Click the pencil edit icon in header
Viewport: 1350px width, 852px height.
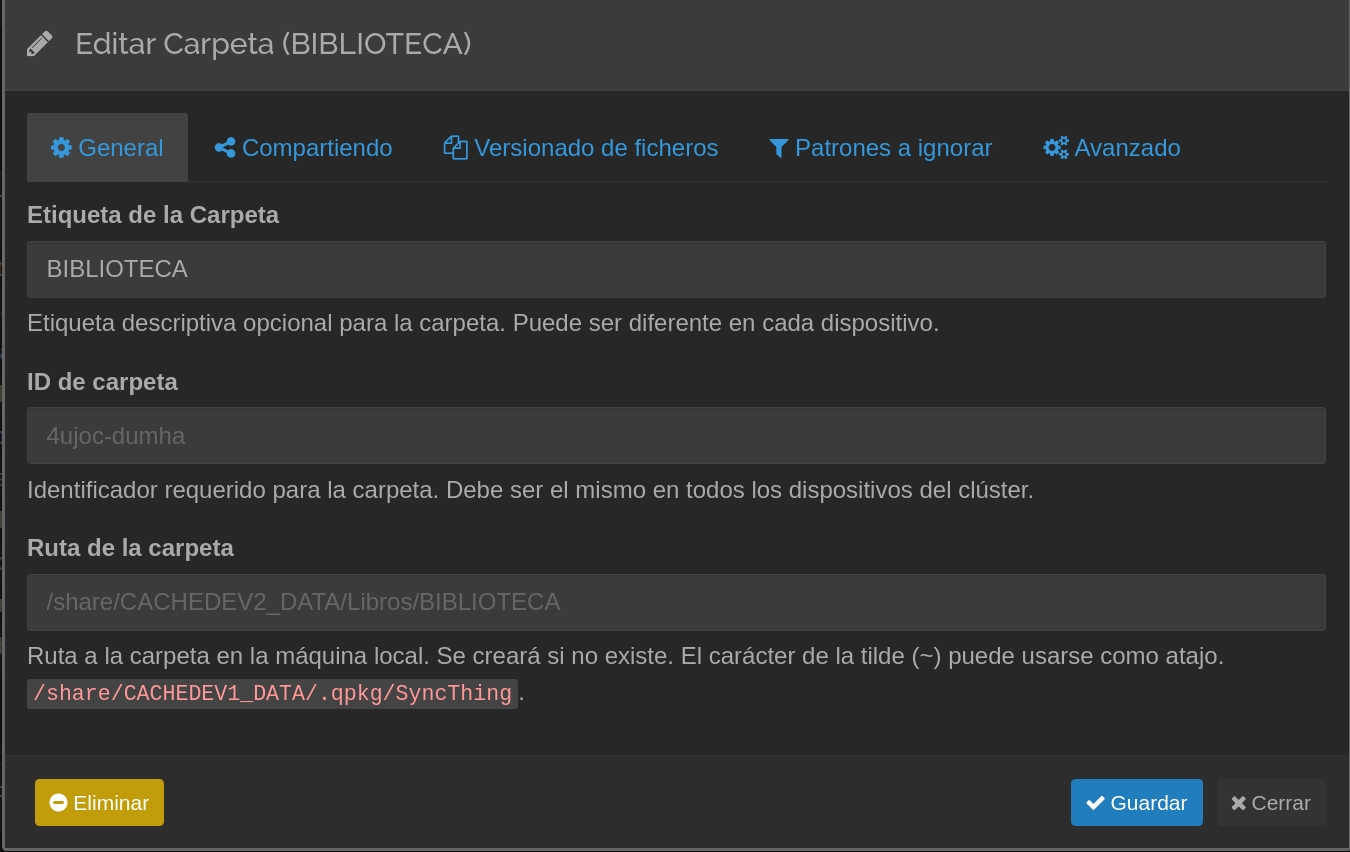pyautogui.click(x=39, y=44)
